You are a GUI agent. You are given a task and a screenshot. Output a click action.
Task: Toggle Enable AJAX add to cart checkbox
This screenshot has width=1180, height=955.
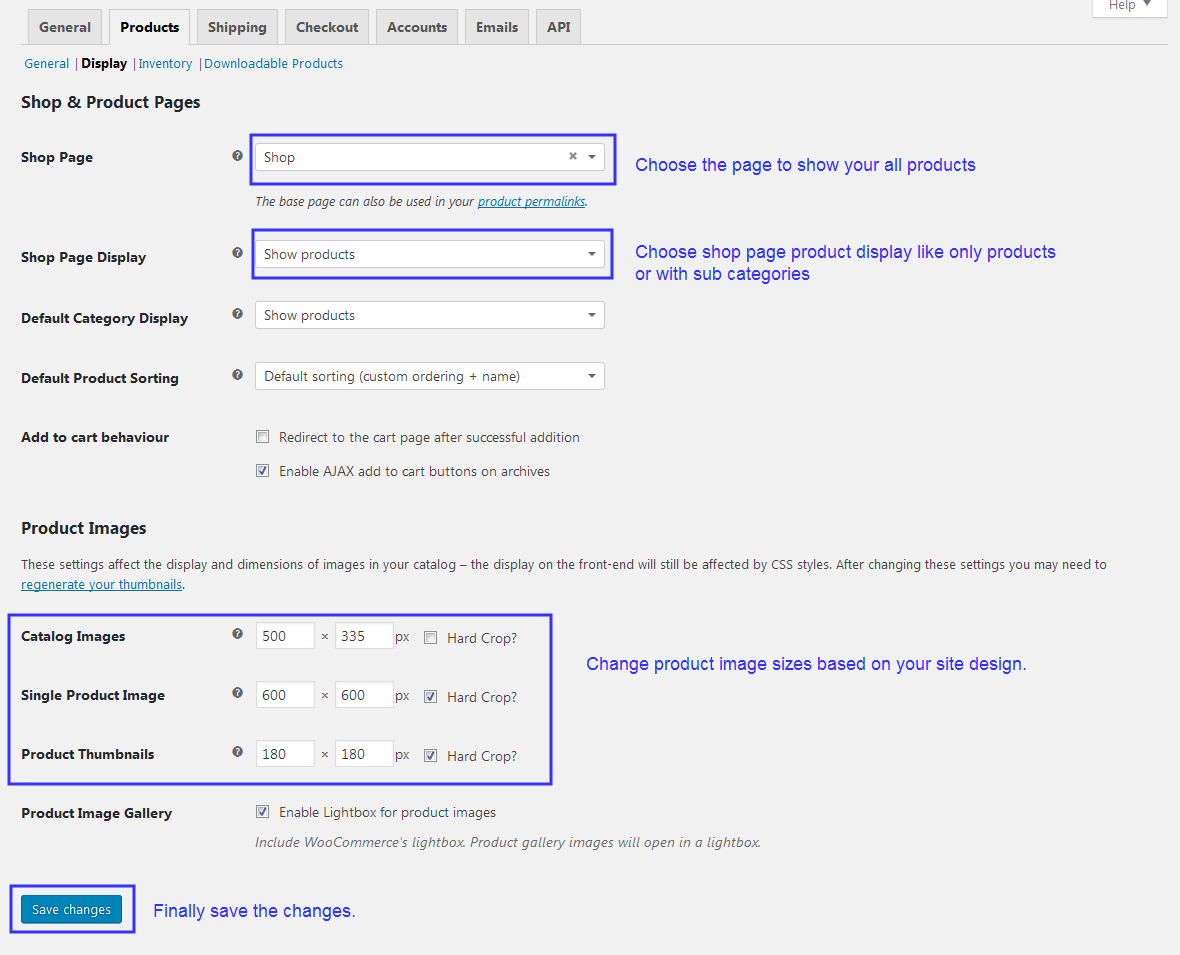[x=263, y=471]
